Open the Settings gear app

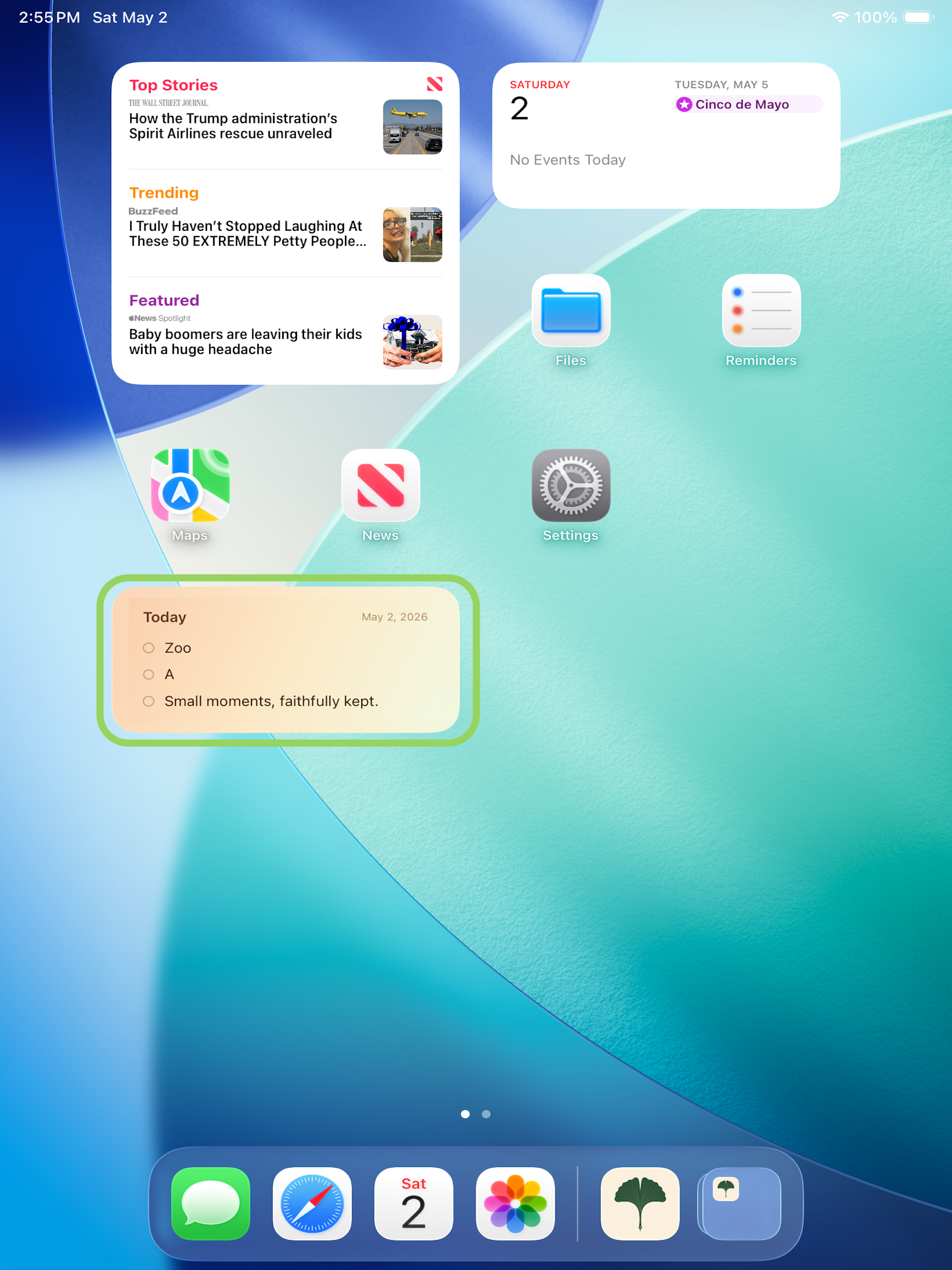click(x=571, y=485)
